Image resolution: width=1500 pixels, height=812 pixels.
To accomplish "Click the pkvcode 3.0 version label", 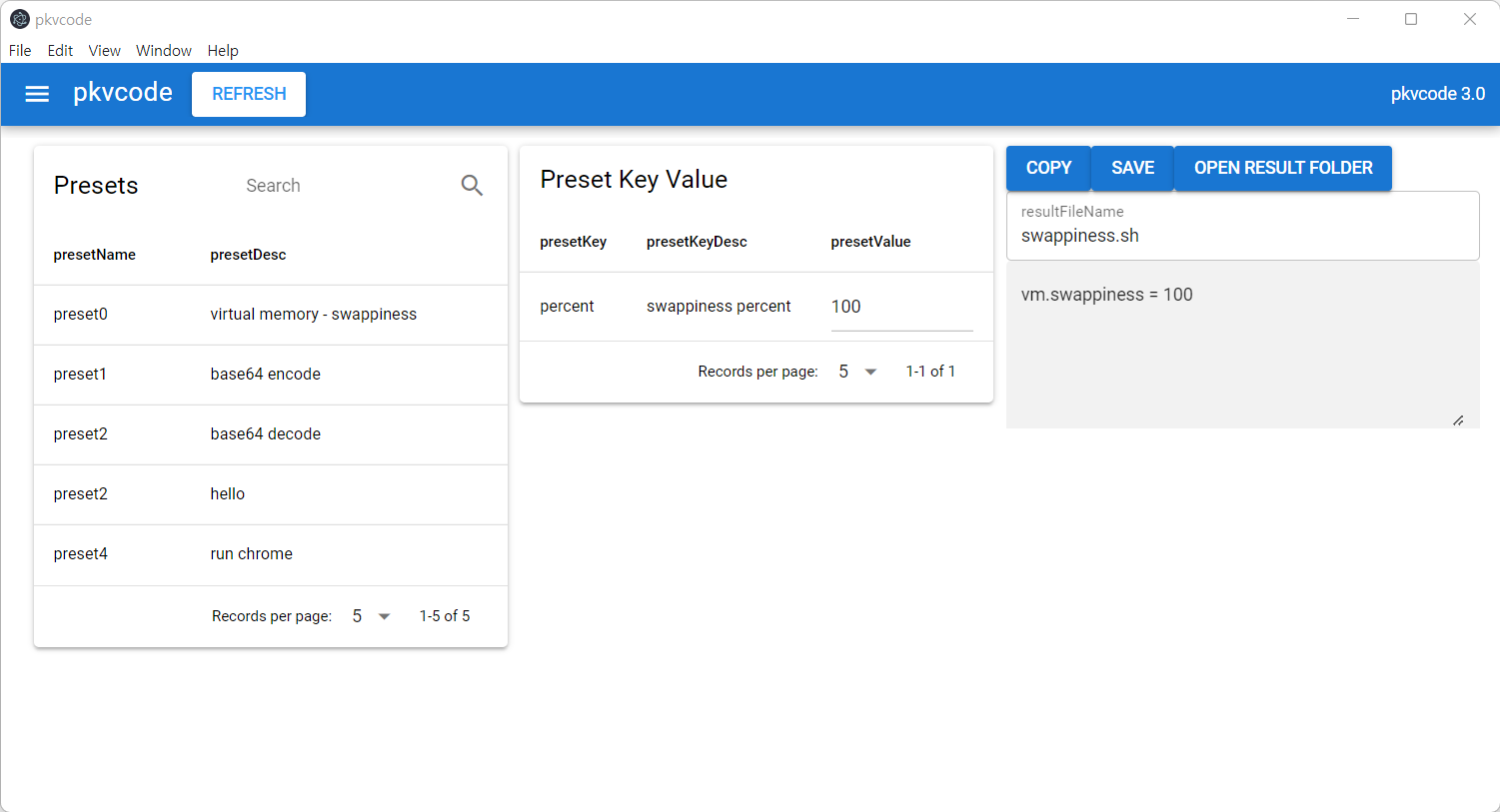I will (1437, 94).
